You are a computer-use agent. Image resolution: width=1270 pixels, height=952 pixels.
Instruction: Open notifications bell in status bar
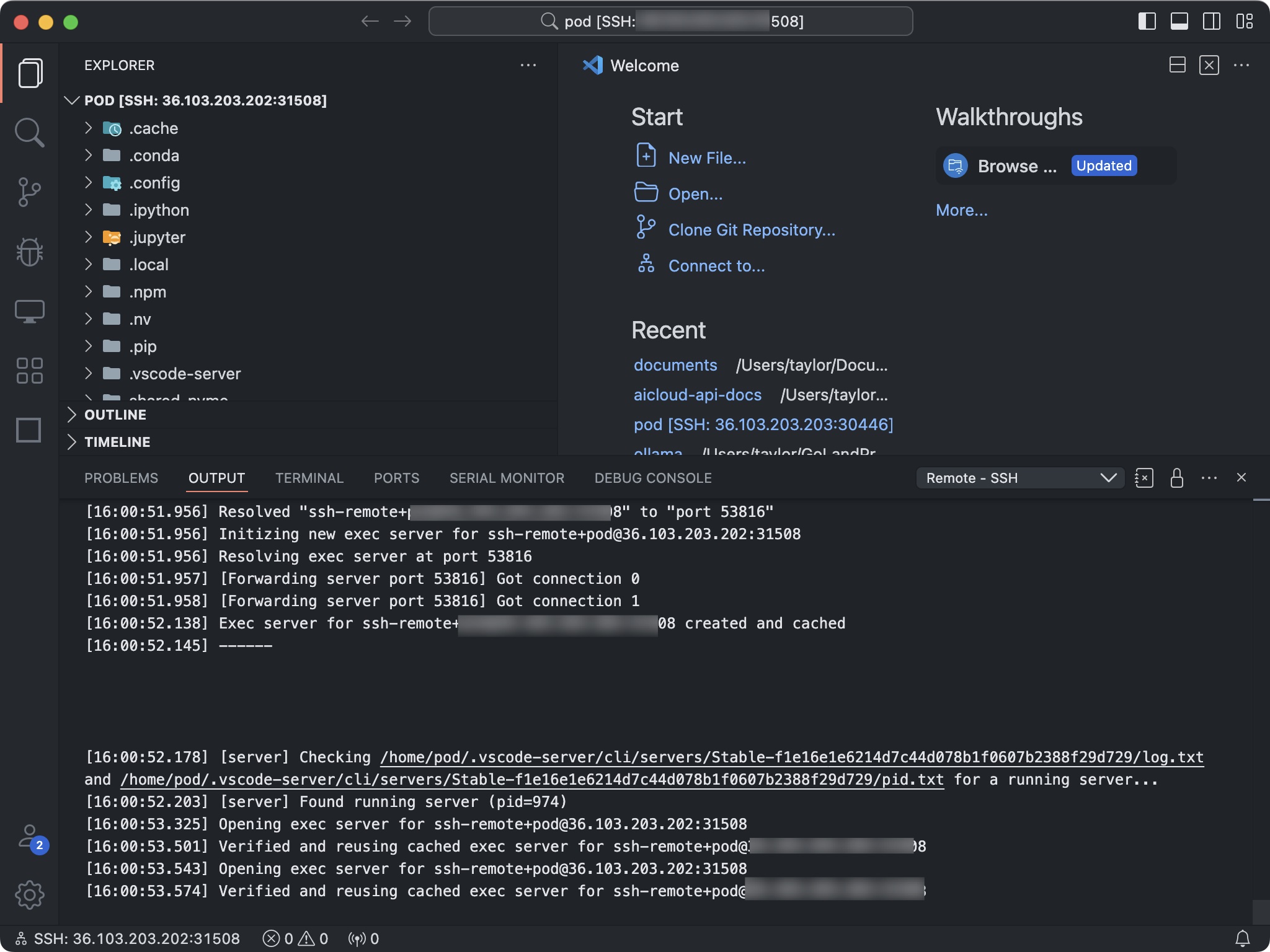(1243, 939)
